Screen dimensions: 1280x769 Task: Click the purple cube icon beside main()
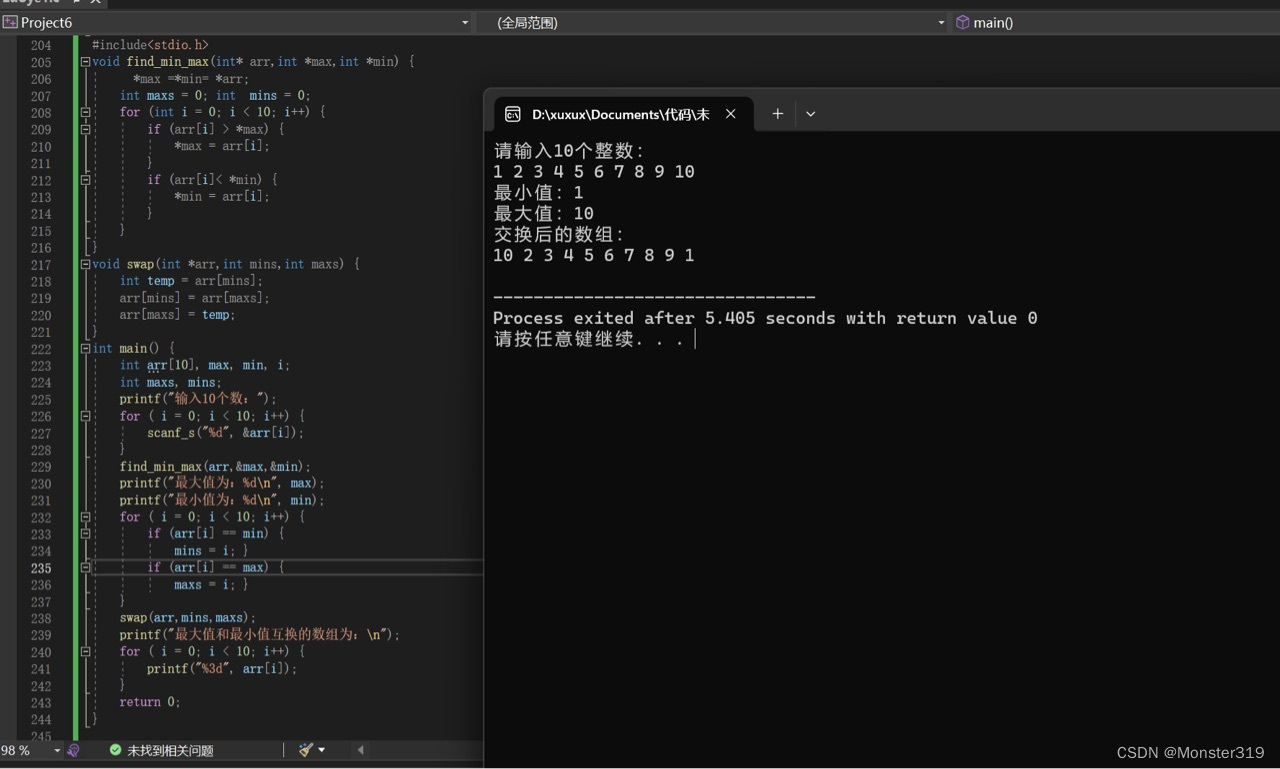(962, 22)
